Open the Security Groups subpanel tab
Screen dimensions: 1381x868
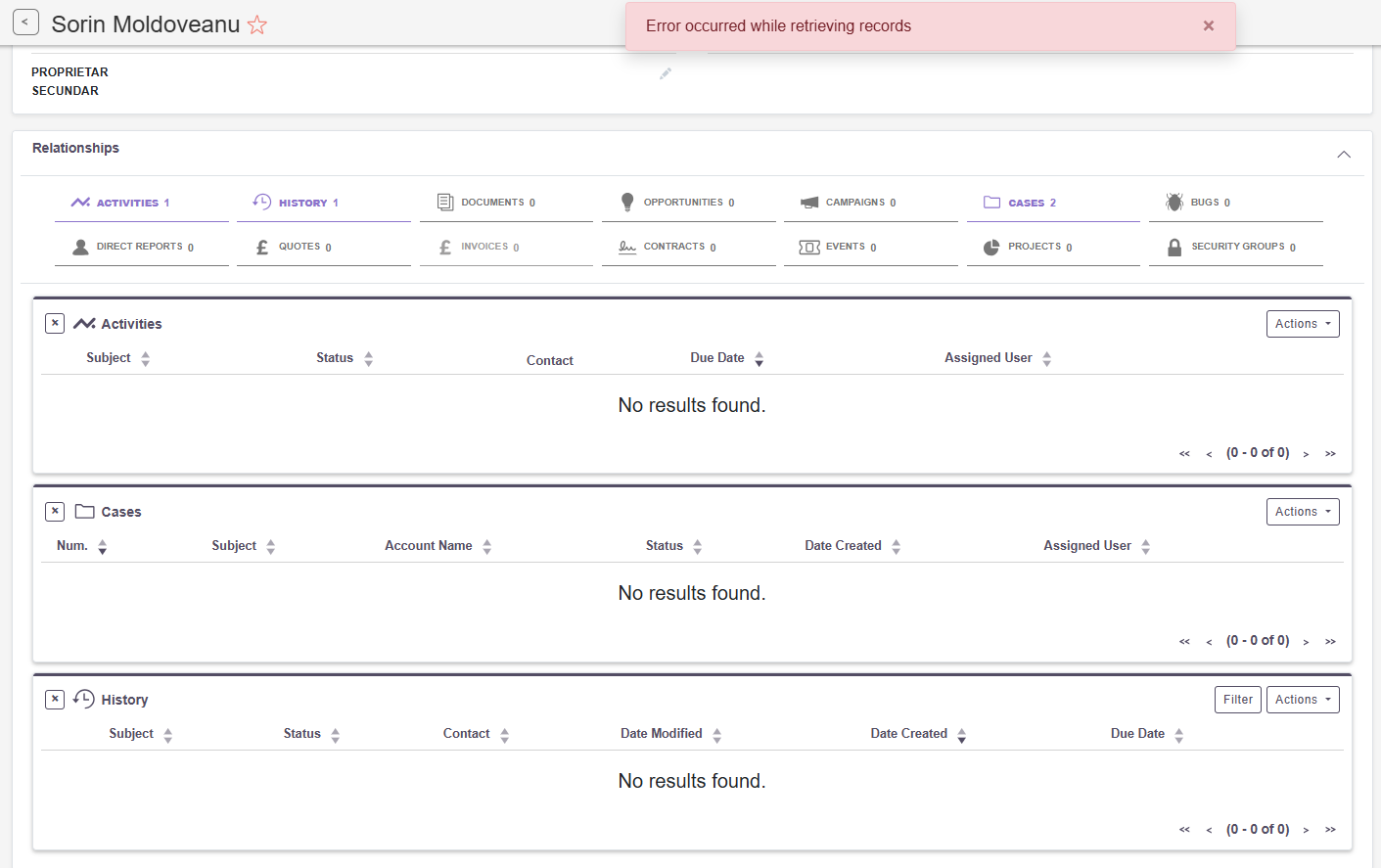(1236, 247)
